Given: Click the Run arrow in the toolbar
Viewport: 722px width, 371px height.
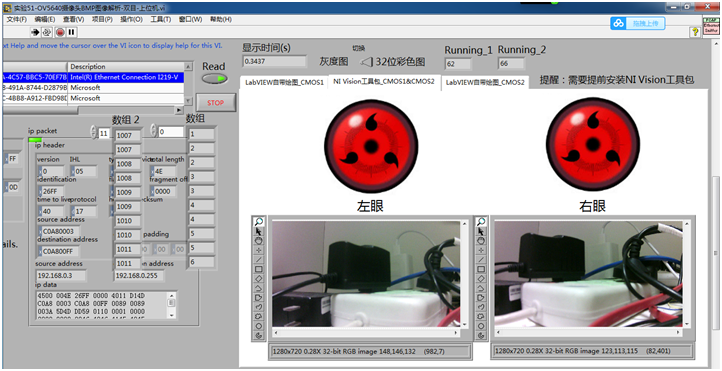Looking at the screenshot, I should (35, 32).
